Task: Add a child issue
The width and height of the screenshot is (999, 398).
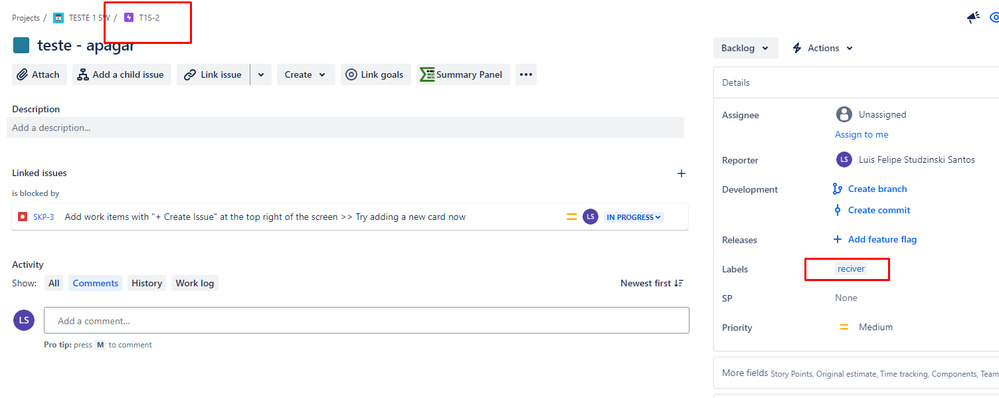Action: pos(121,75)
